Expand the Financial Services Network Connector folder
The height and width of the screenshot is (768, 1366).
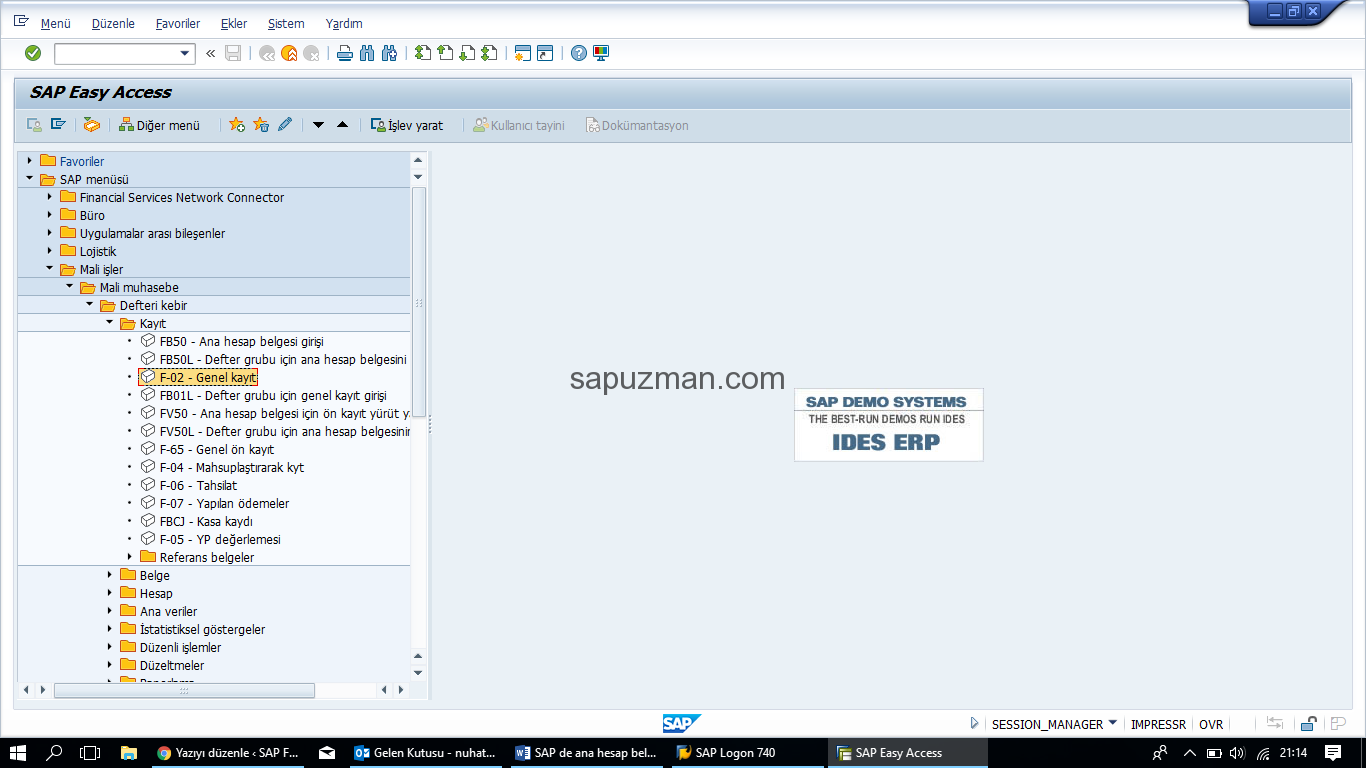50,197
